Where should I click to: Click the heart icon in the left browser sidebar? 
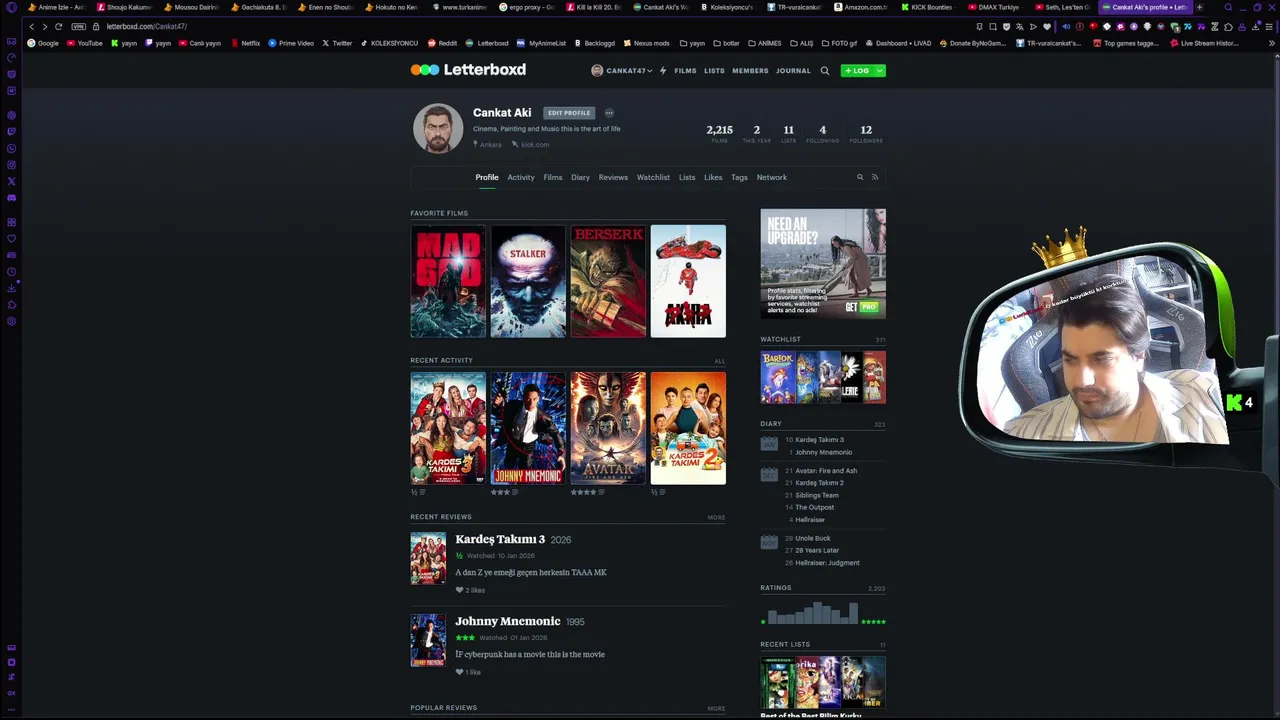(11, 238)
